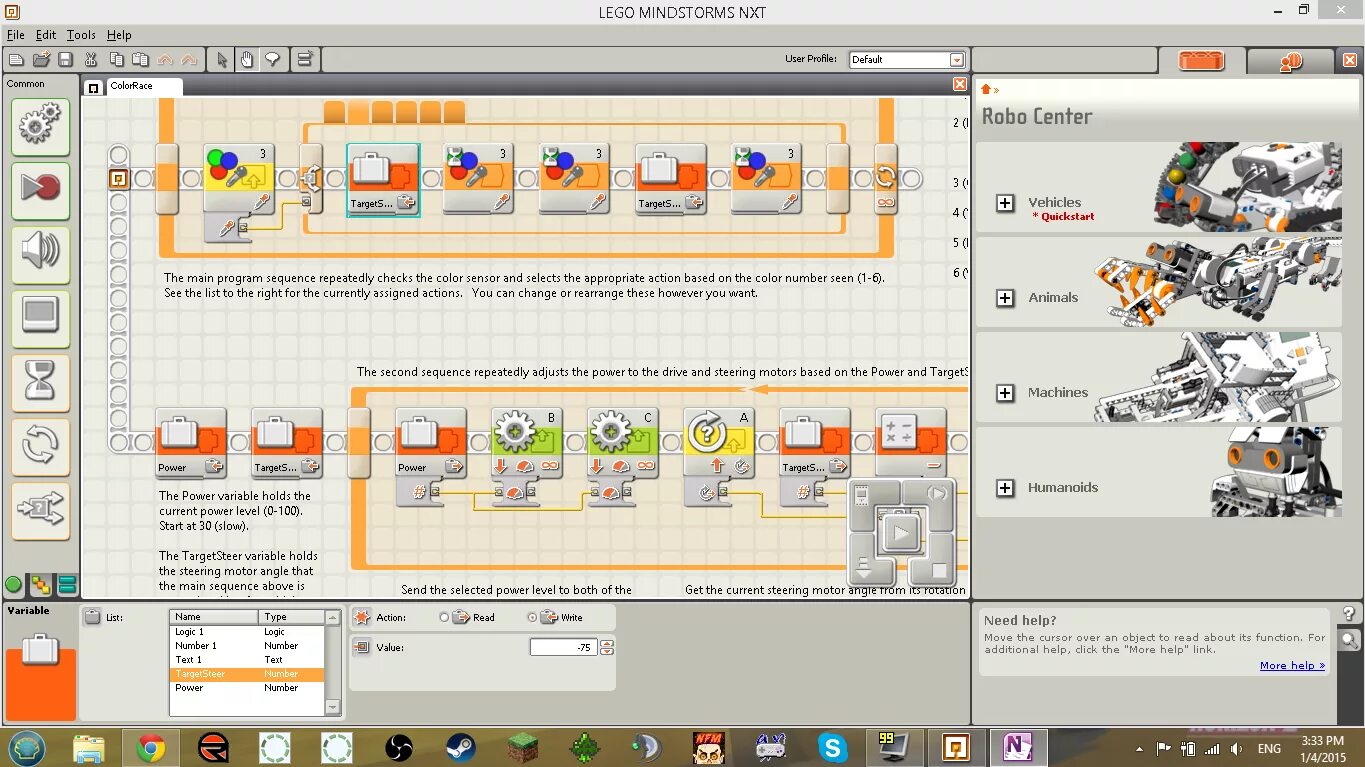Open the More help link
1365x767 pixels.
[1292, 666]
